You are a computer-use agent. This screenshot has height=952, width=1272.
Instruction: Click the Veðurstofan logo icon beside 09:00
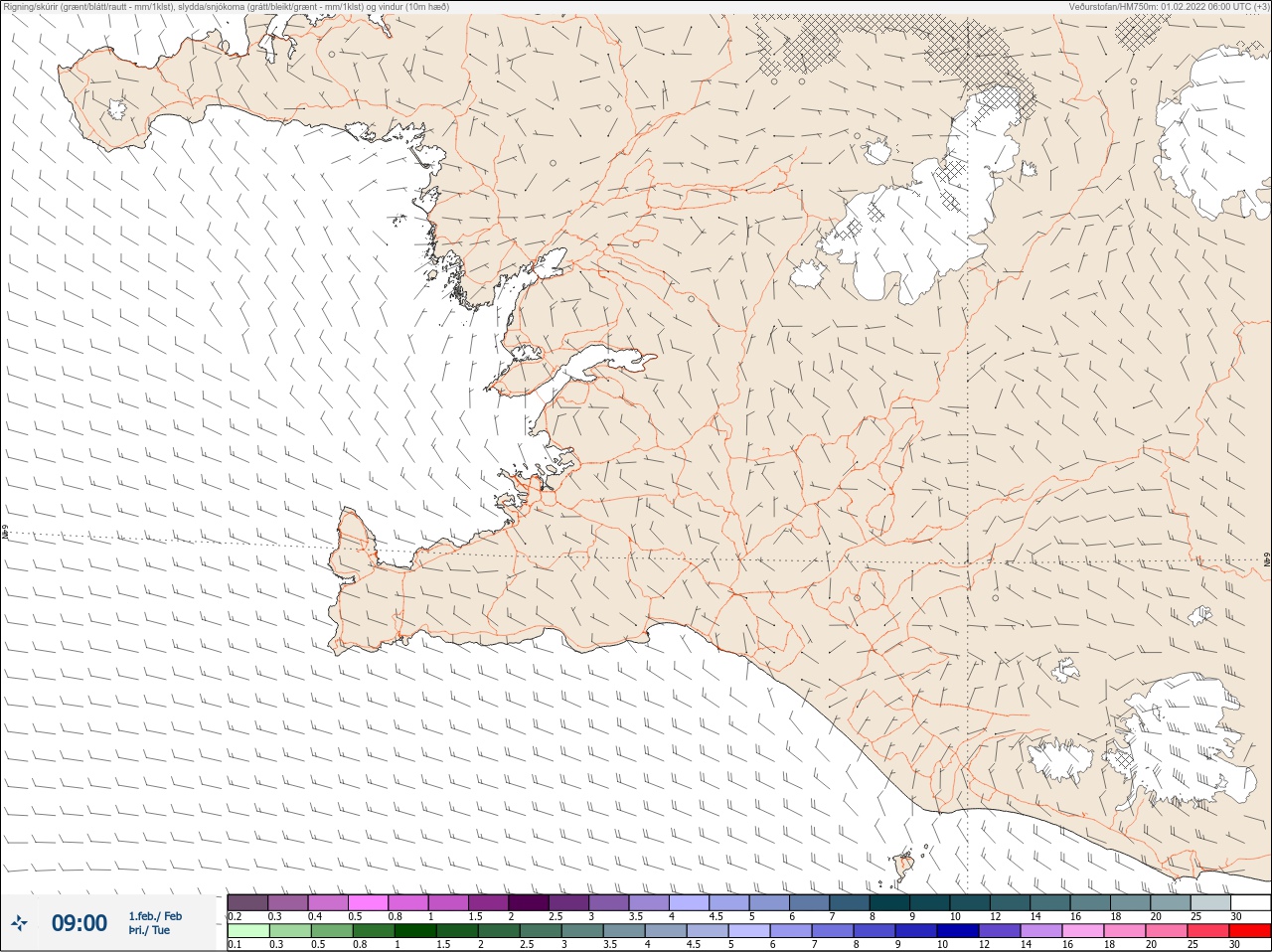click(20, 924)
